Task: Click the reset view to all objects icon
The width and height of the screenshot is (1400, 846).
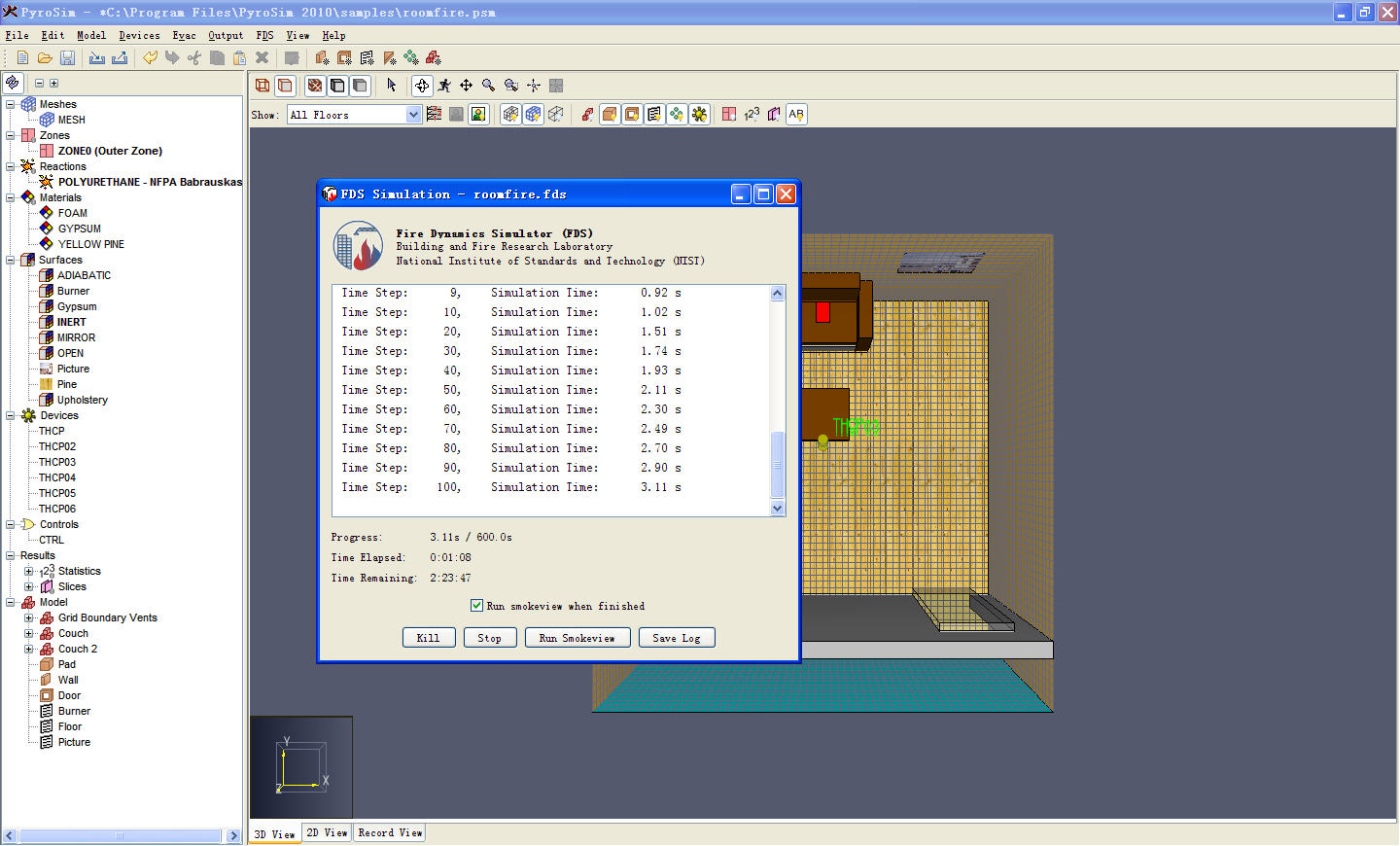Action: point(534,86)
